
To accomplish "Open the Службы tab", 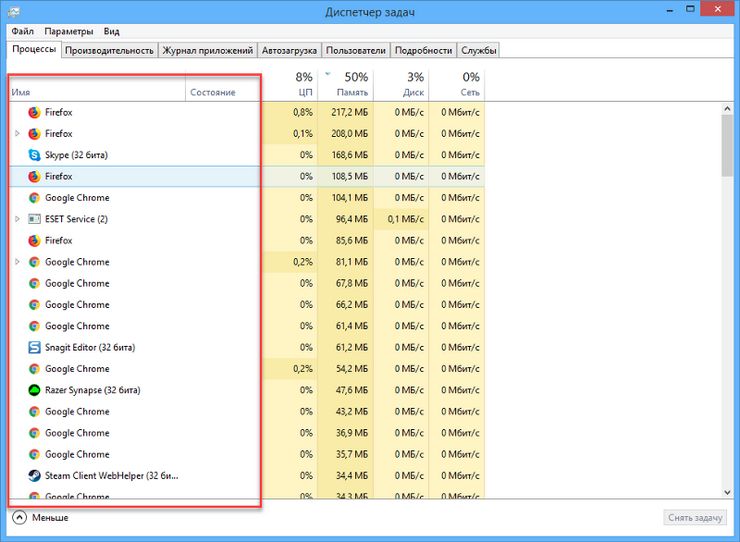I will point(479,51).
